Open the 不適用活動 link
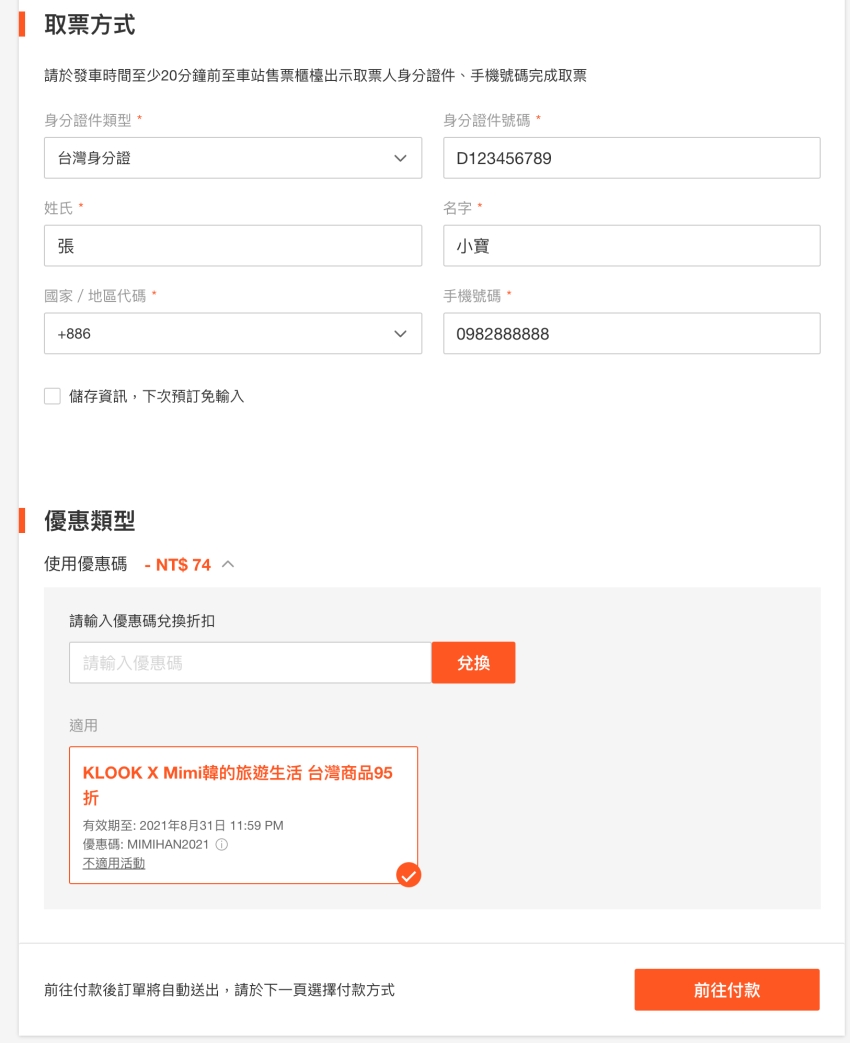850x1043 pixels. click(x=114, y=863)
